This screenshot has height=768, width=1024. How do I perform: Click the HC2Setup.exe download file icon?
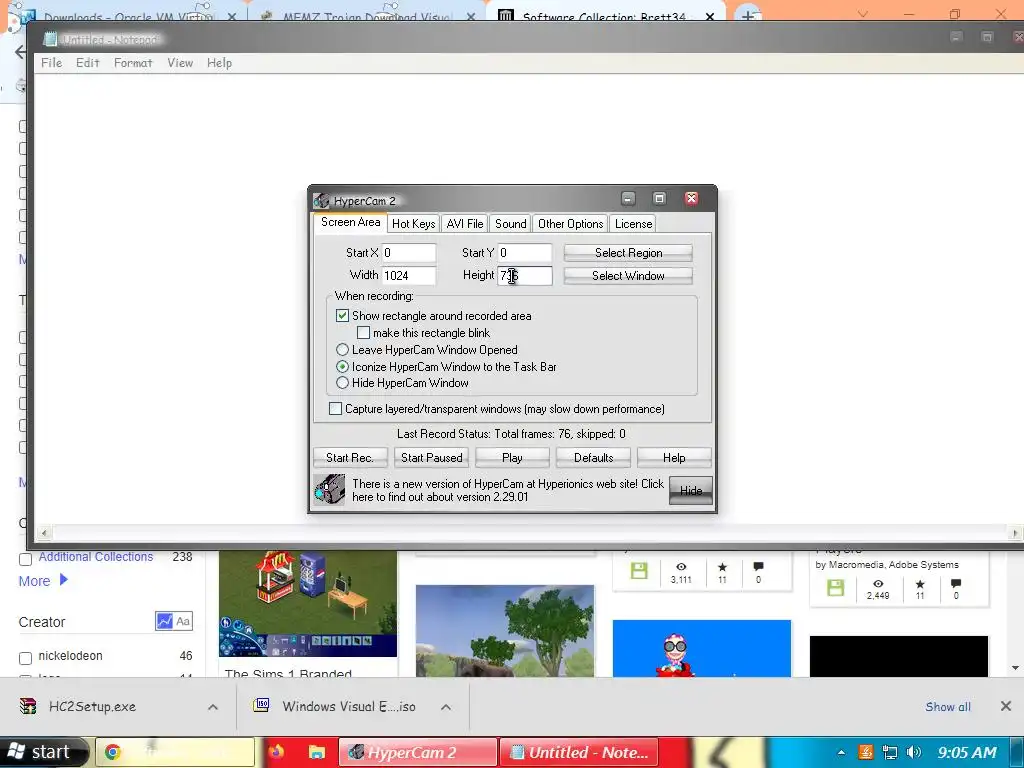(28, 706)
